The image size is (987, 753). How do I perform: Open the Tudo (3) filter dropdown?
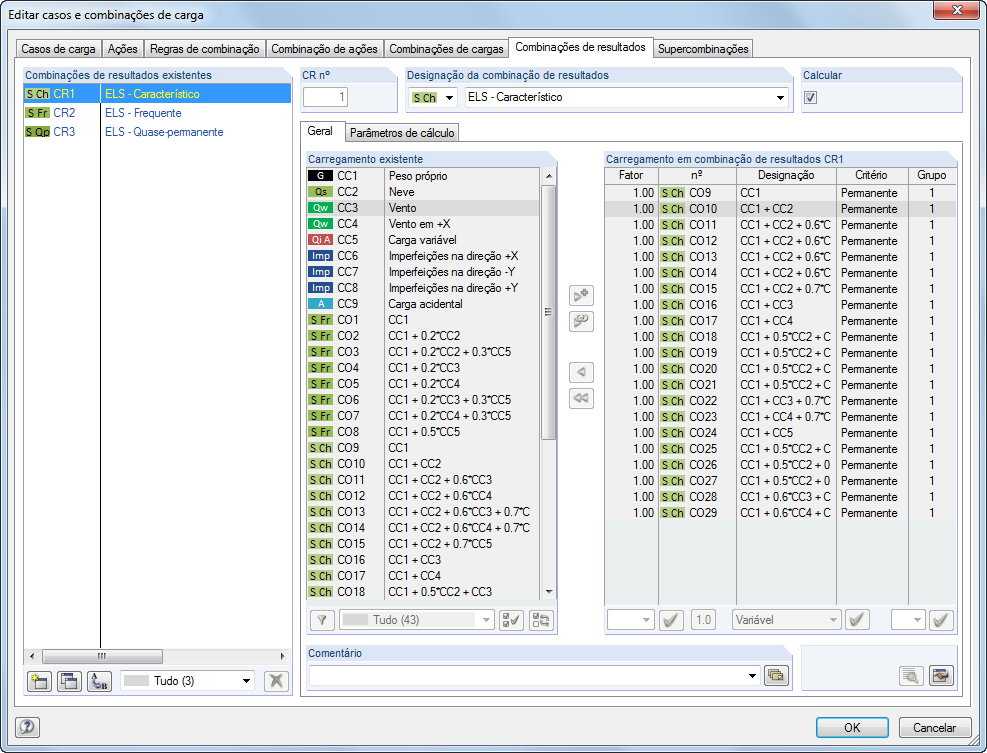[x=247, y=681]
